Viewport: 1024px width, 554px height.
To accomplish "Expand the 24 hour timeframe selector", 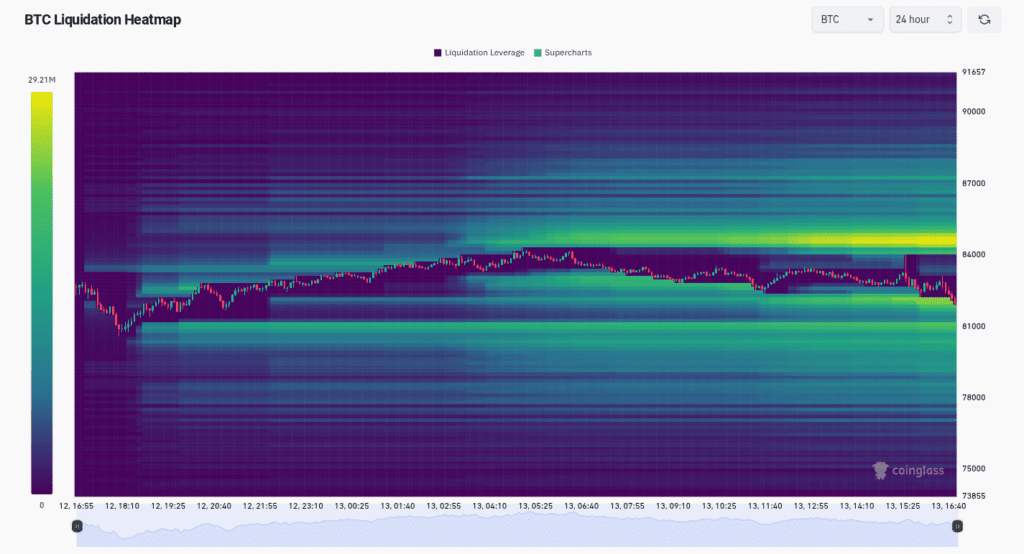I will click(x=924, y=20).
